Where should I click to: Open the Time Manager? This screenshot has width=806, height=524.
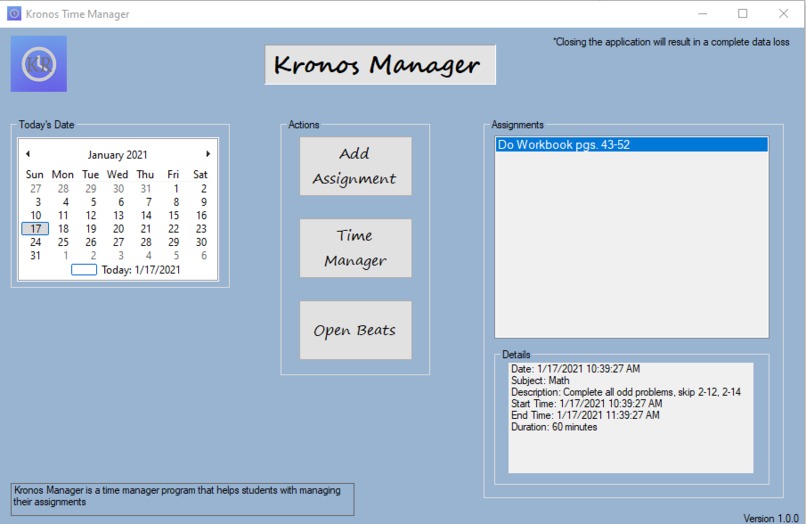coord(355,248)
